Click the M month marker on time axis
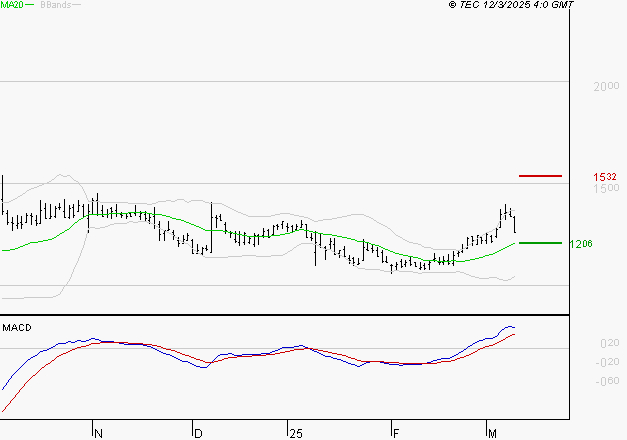This screenshot has width=627, height=440. click(x=492, y=434)
